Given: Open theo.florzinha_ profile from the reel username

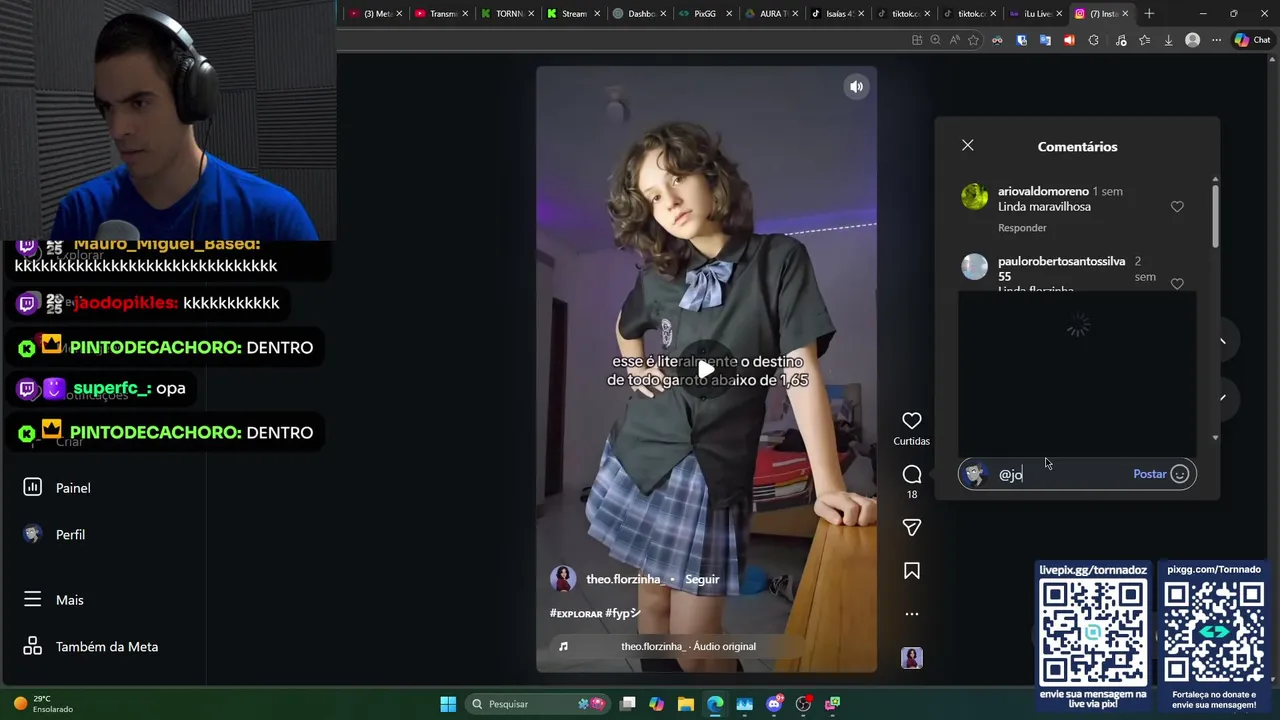Looking at the screenshot, I should point(624,579).
